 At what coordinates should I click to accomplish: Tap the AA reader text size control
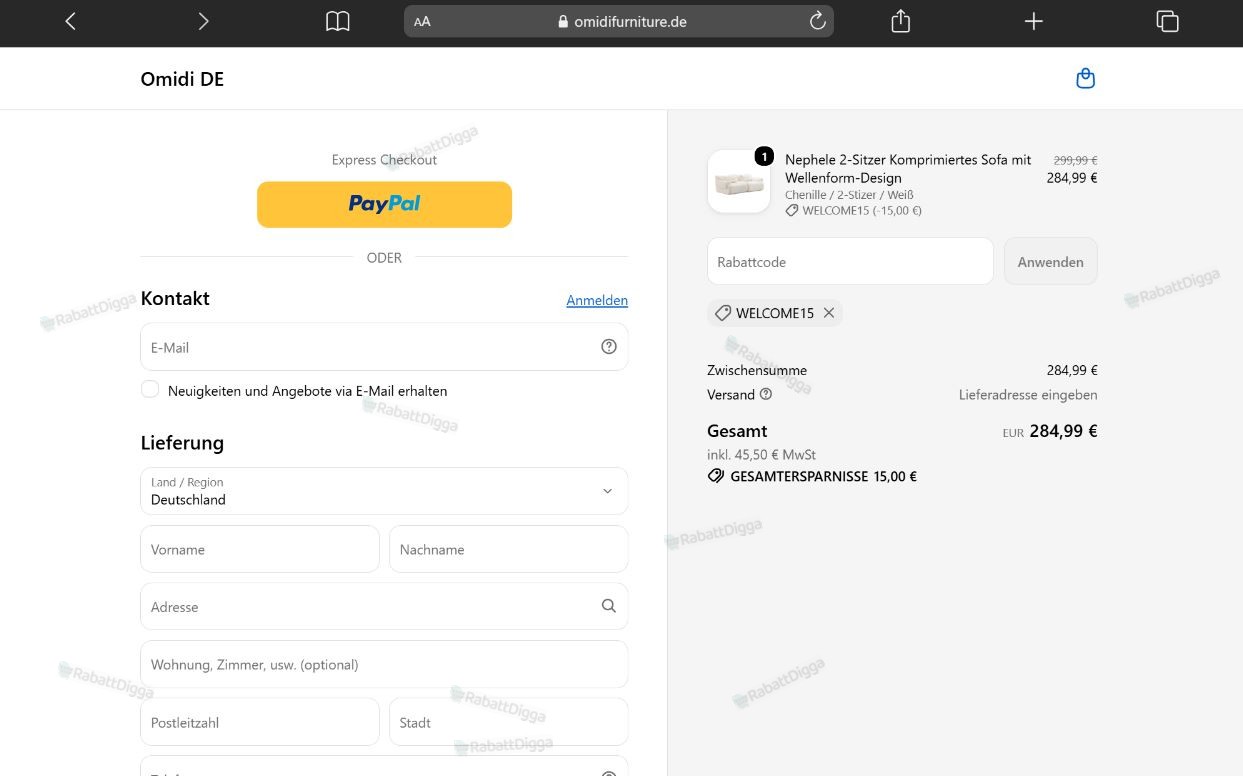[422, 21]
